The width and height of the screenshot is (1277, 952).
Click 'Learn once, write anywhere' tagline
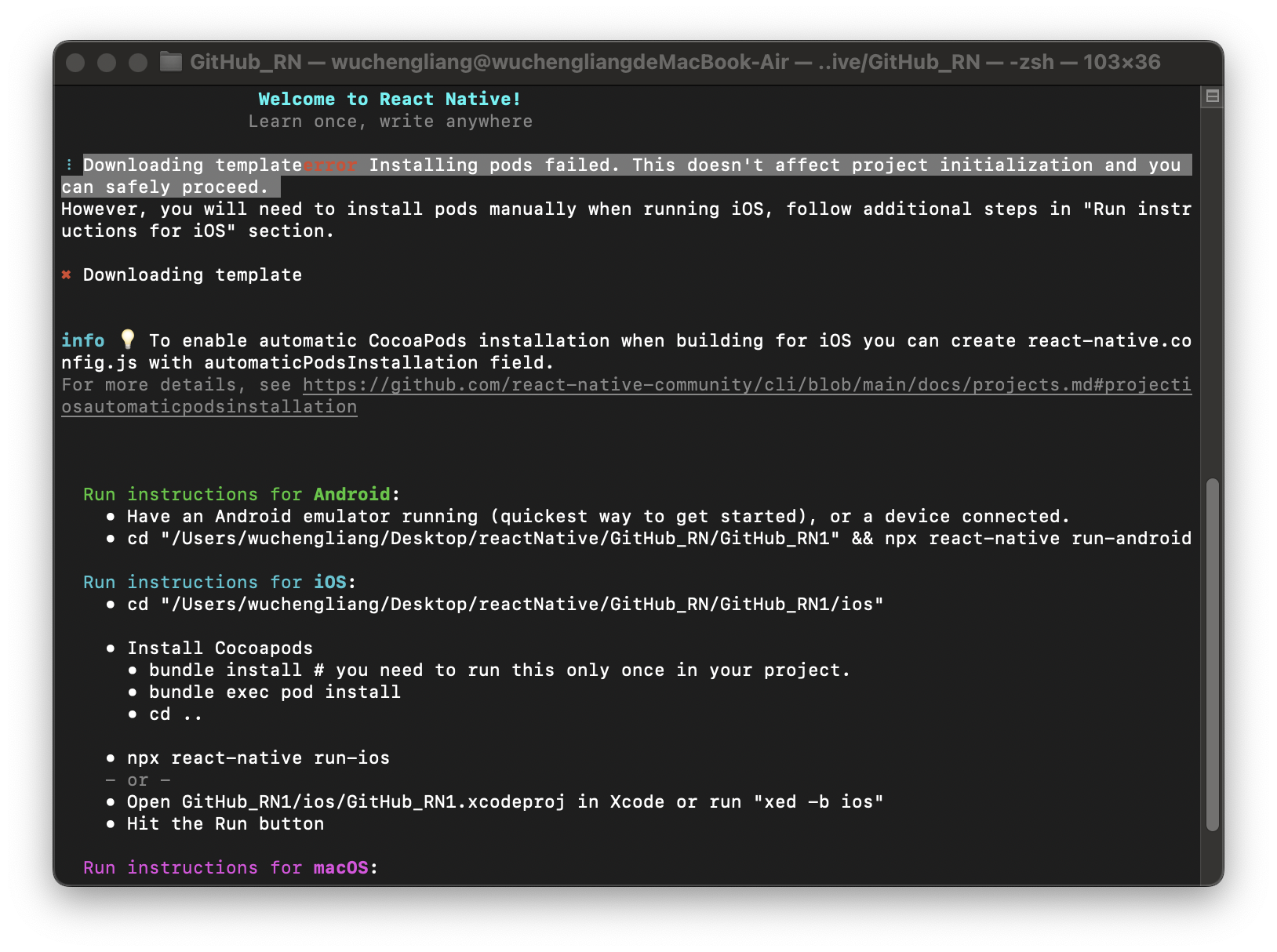click(x=391, y=122)
